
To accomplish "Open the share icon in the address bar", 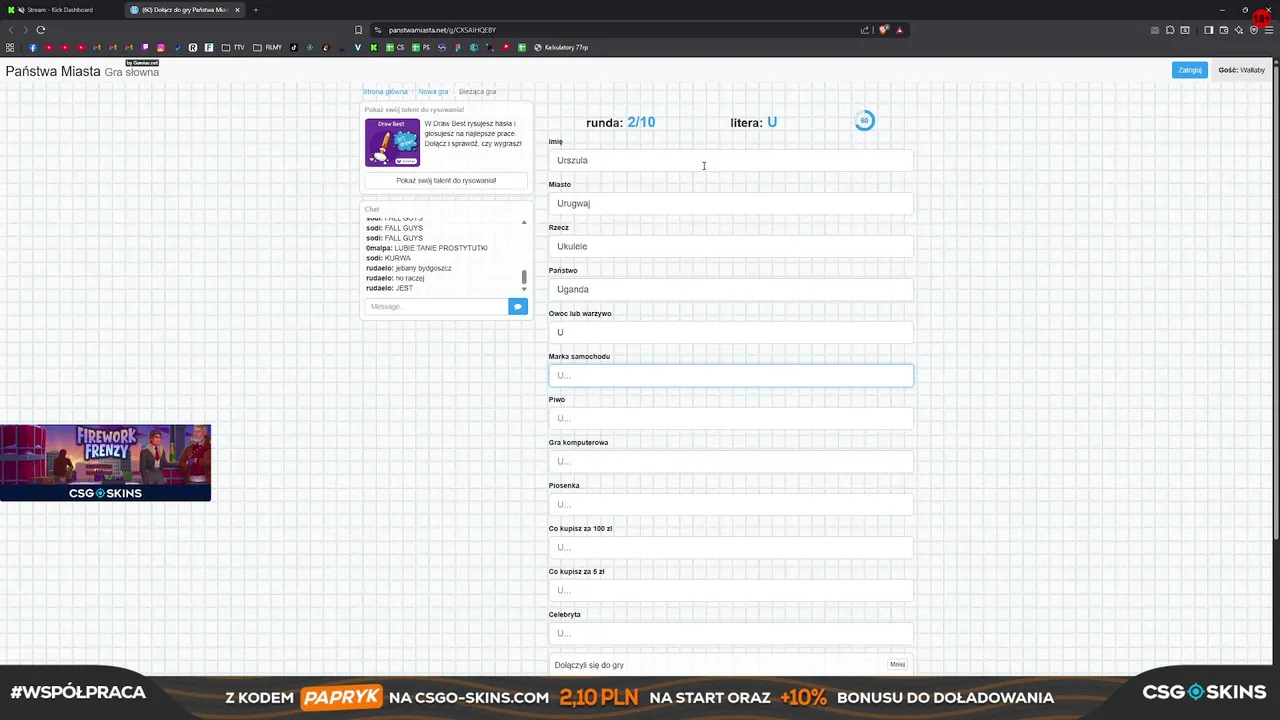I will pos(865,30).
